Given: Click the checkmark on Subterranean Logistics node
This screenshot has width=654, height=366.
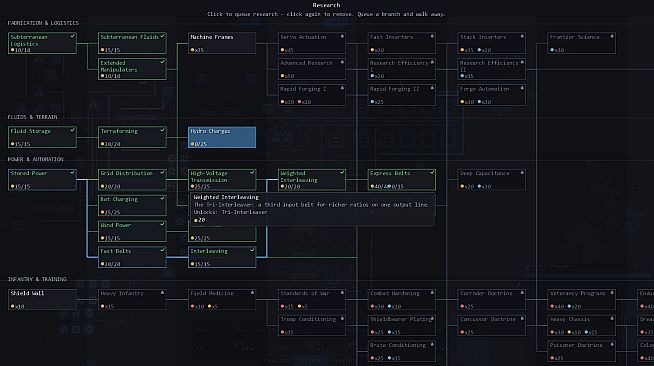Looking at the screenshot, I should tap(72, 36).
